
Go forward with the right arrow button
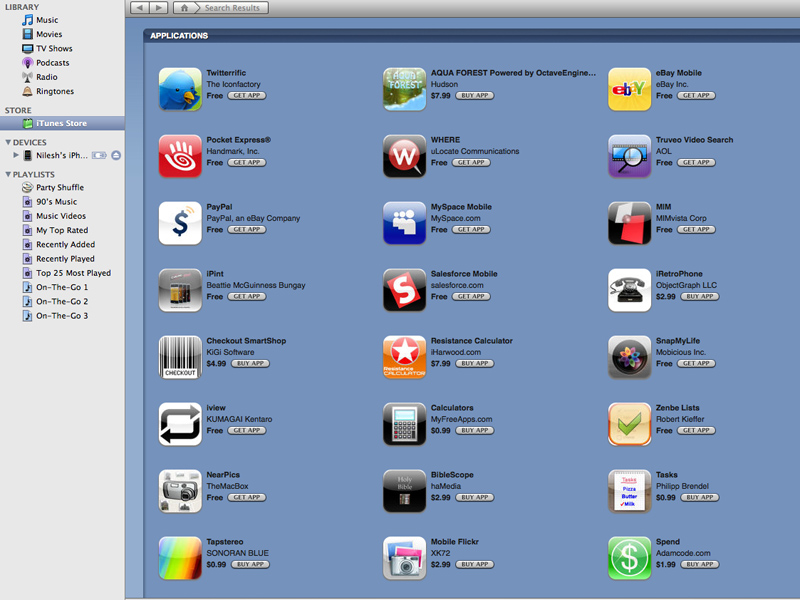tap(159, 8)
